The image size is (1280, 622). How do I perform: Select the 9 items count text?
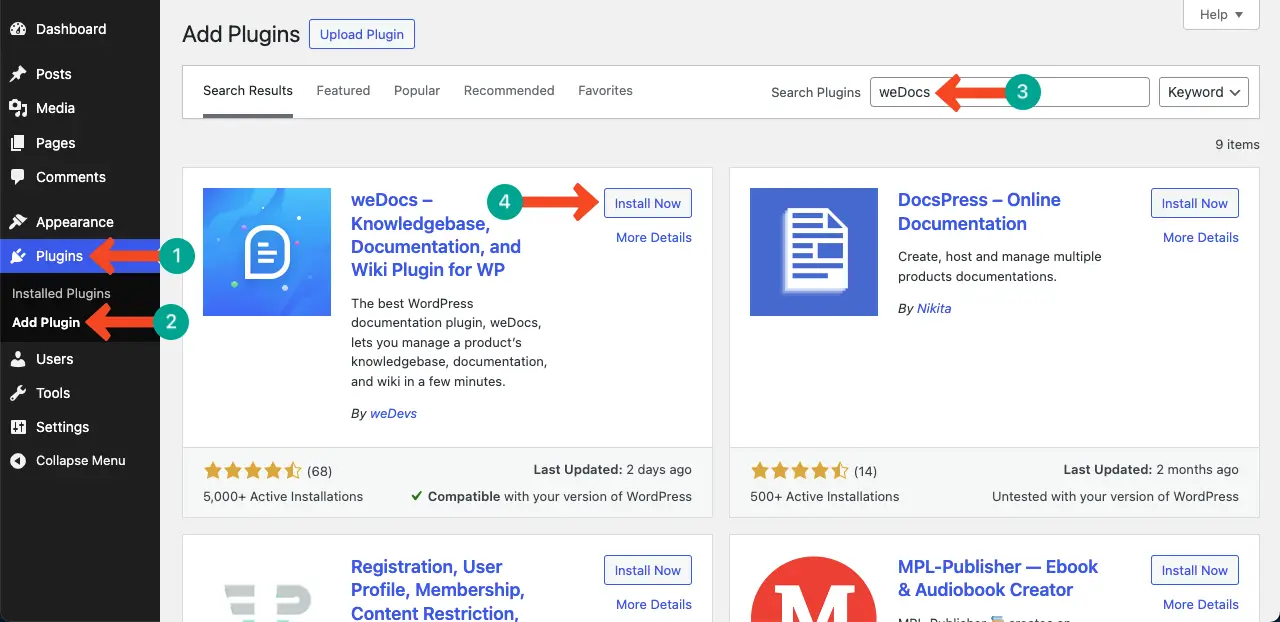pos(1237,145)
